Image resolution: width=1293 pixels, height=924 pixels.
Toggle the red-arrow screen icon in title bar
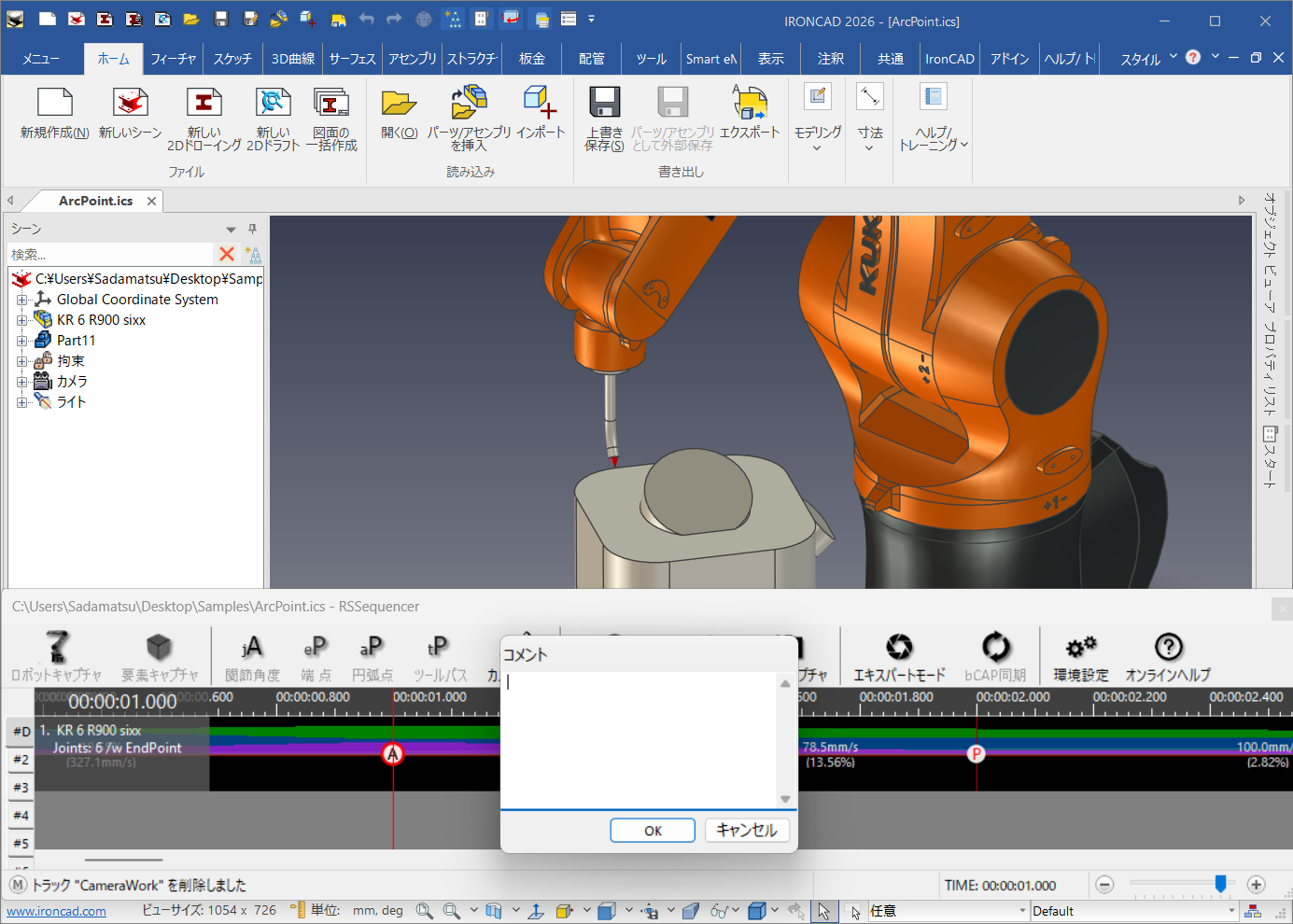511,19
